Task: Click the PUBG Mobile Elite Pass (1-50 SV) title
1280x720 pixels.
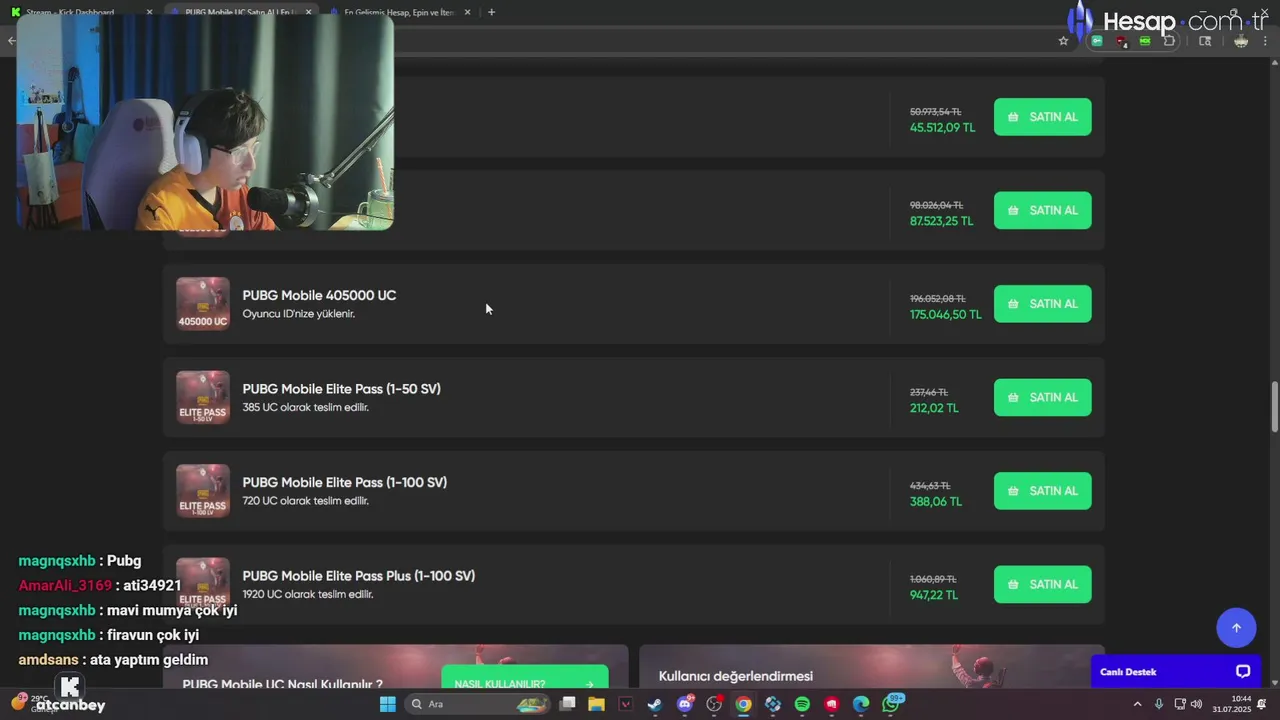Action: pos(341,389)
